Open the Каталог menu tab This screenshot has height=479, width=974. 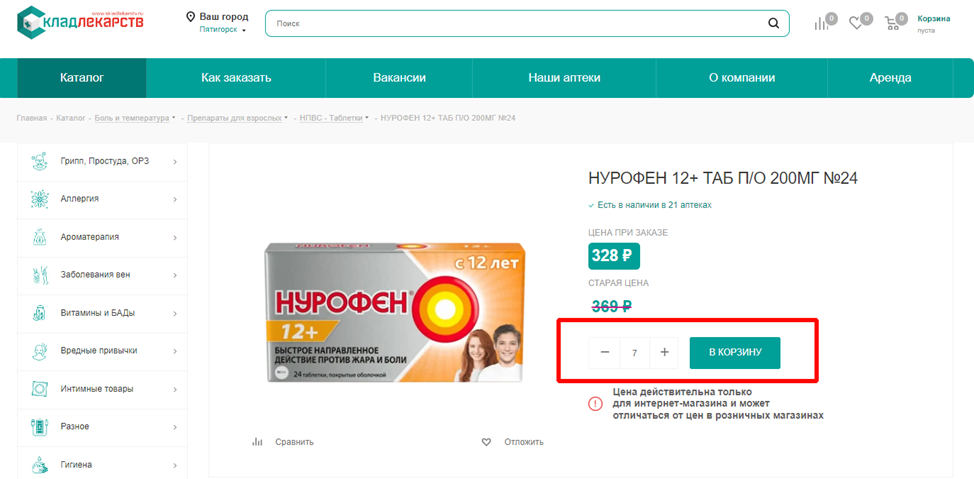[82, 78]
